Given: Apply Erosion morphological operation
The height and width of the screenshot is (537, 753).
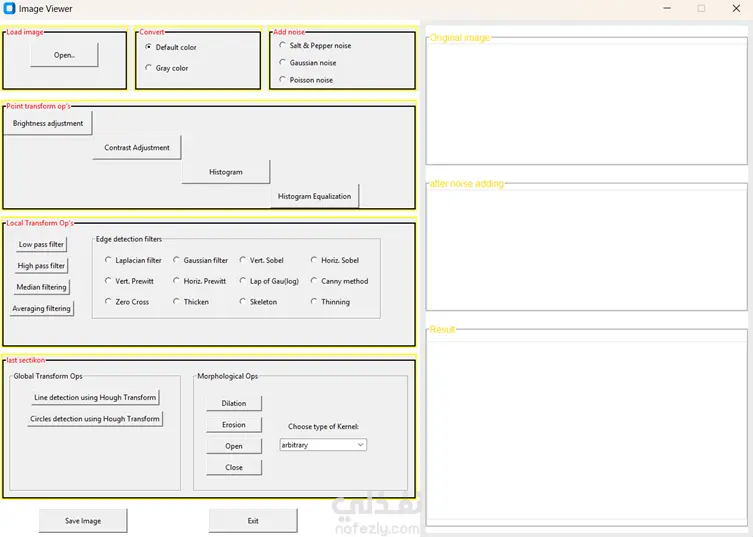Looking at the screenshot, I should click(234, 425).
